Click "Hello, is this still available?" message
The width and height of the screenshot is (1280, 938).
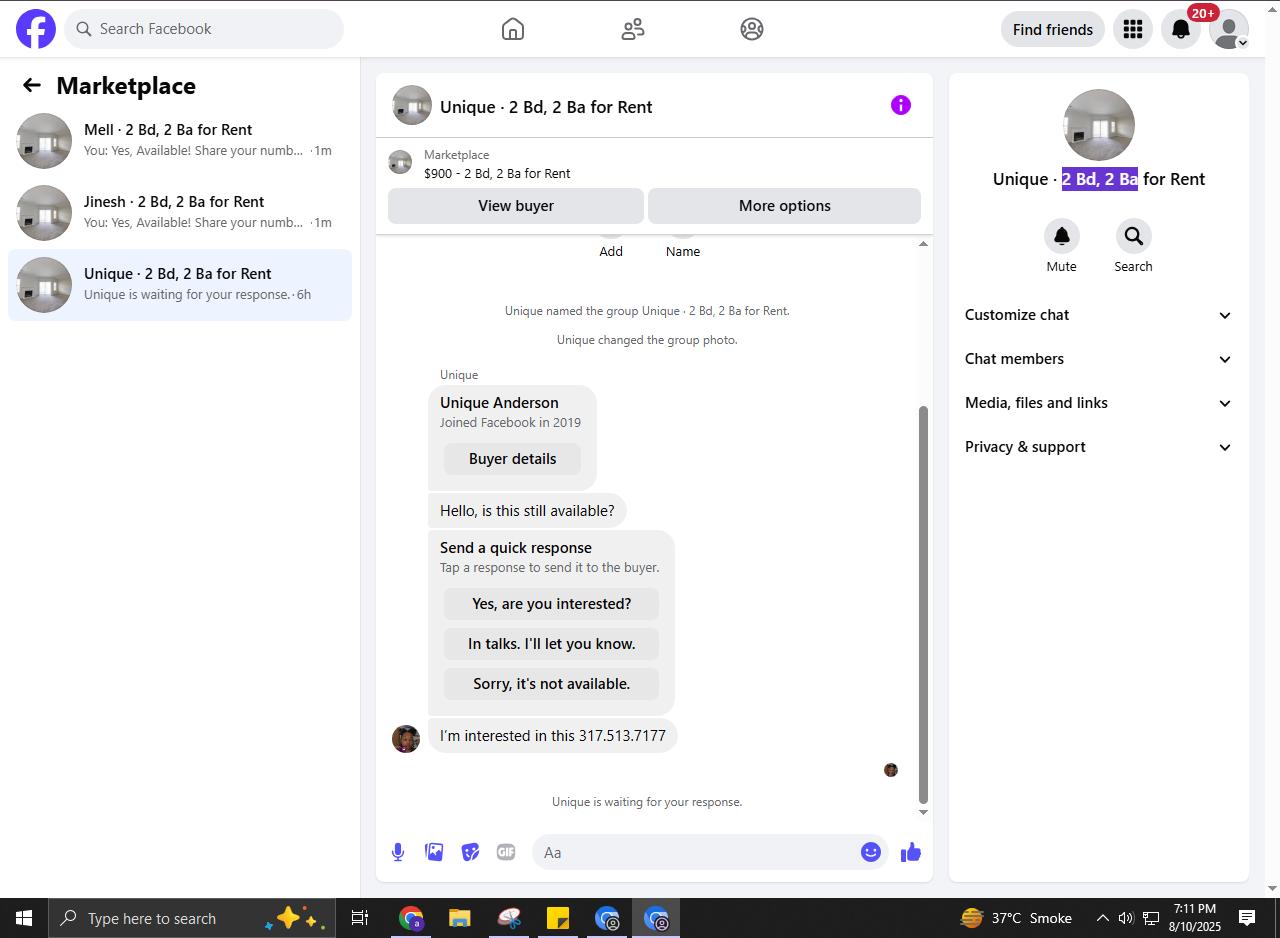pyautogui.click(x=527, y=510)
